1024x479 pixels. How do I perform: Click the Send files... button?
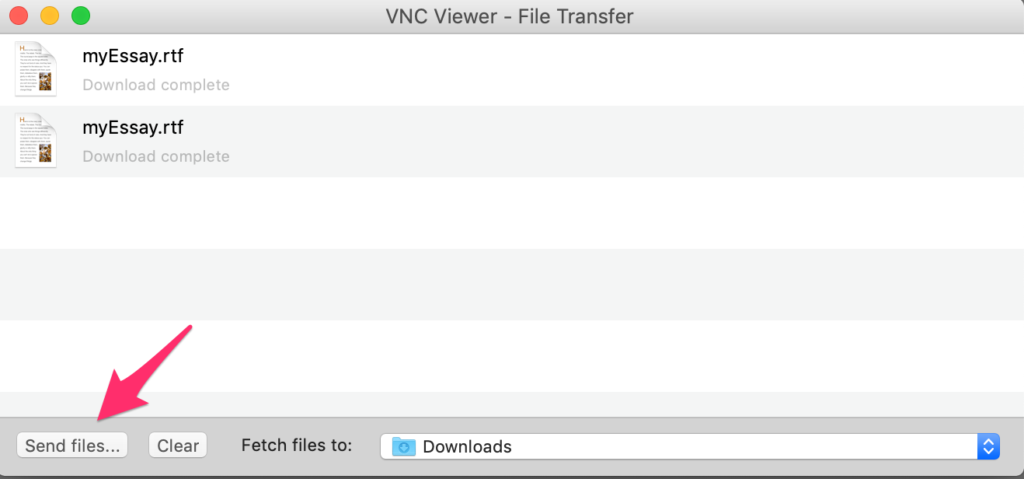tap(72, 446)
